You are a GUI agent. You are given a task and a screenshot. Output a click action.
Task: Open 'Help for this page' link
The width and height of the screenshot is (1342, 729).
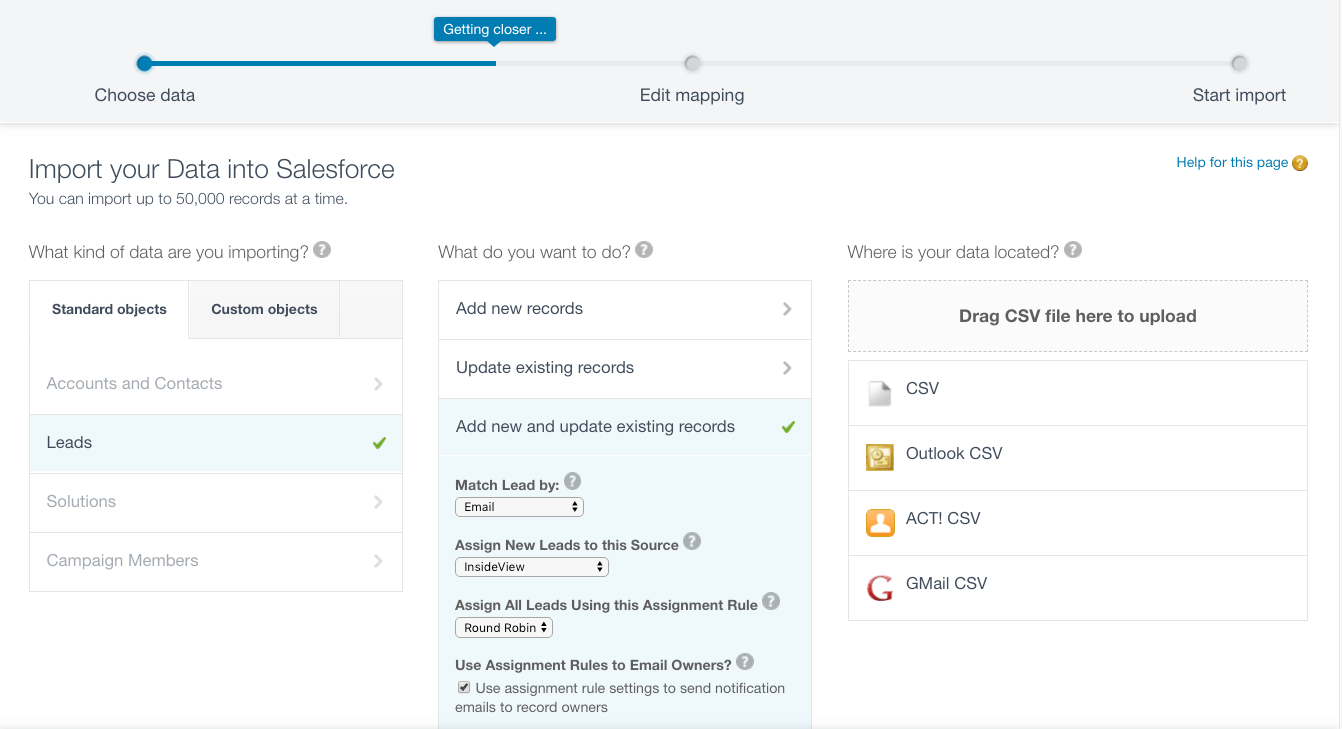1232,162
